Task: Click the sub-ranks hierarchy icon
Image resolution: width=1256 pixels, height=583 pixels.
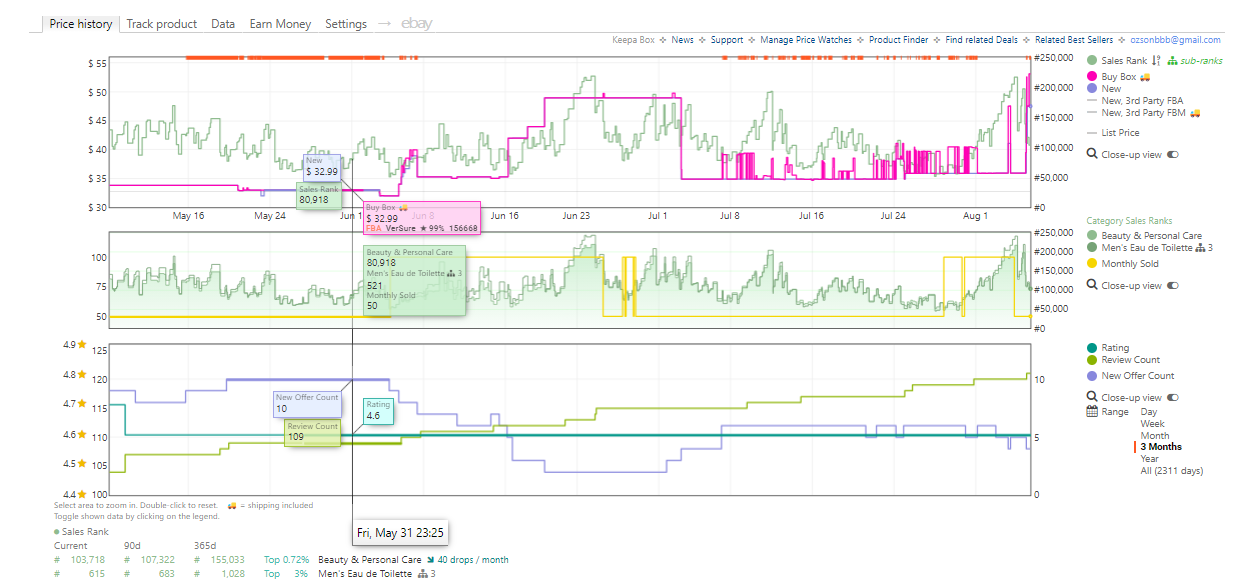Action: tap(1173, 61)
